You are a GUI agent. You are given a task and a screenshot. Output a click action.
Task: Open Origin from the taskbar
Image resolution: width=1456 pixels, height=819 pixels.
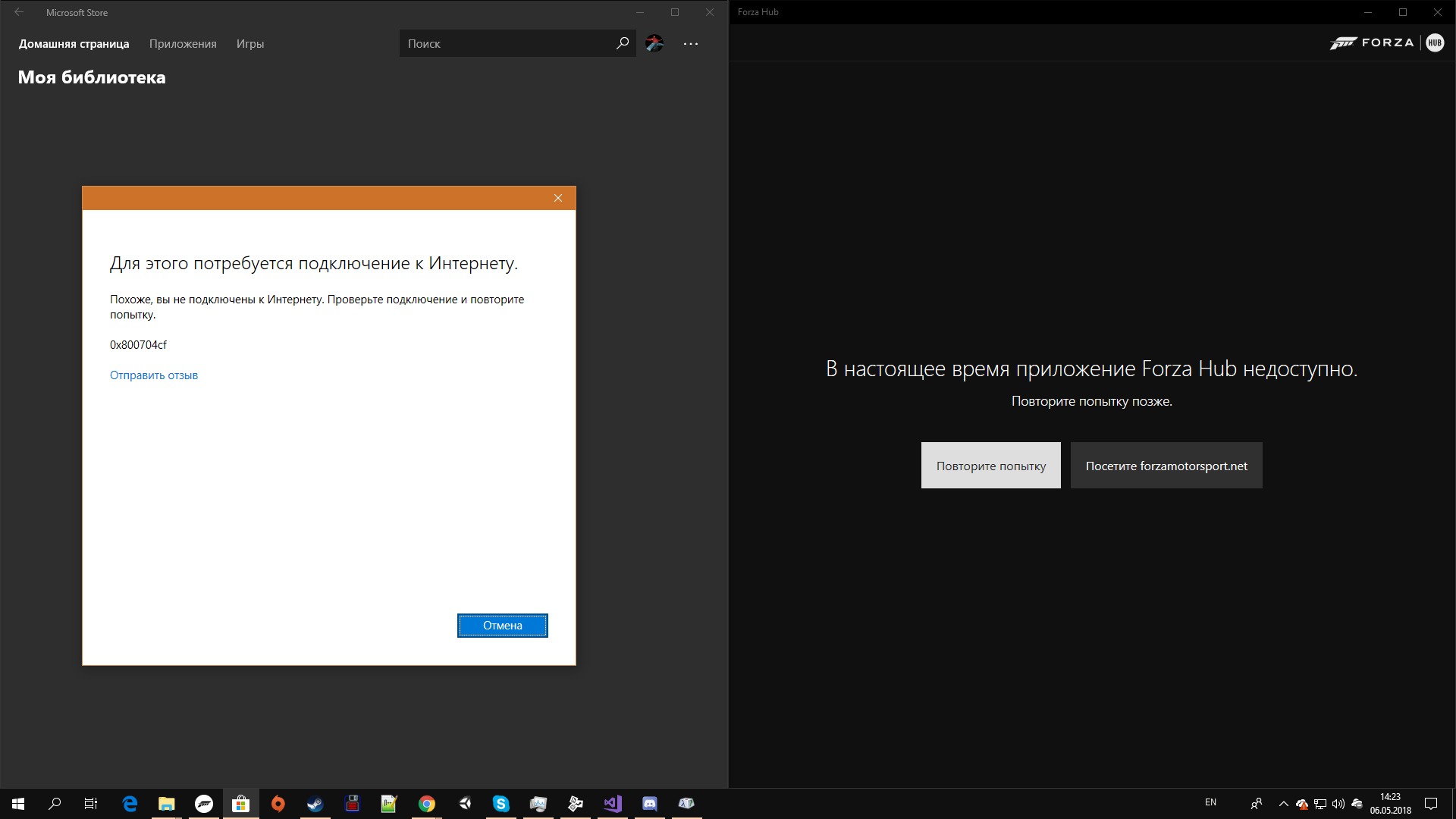(x=278, y=804)
